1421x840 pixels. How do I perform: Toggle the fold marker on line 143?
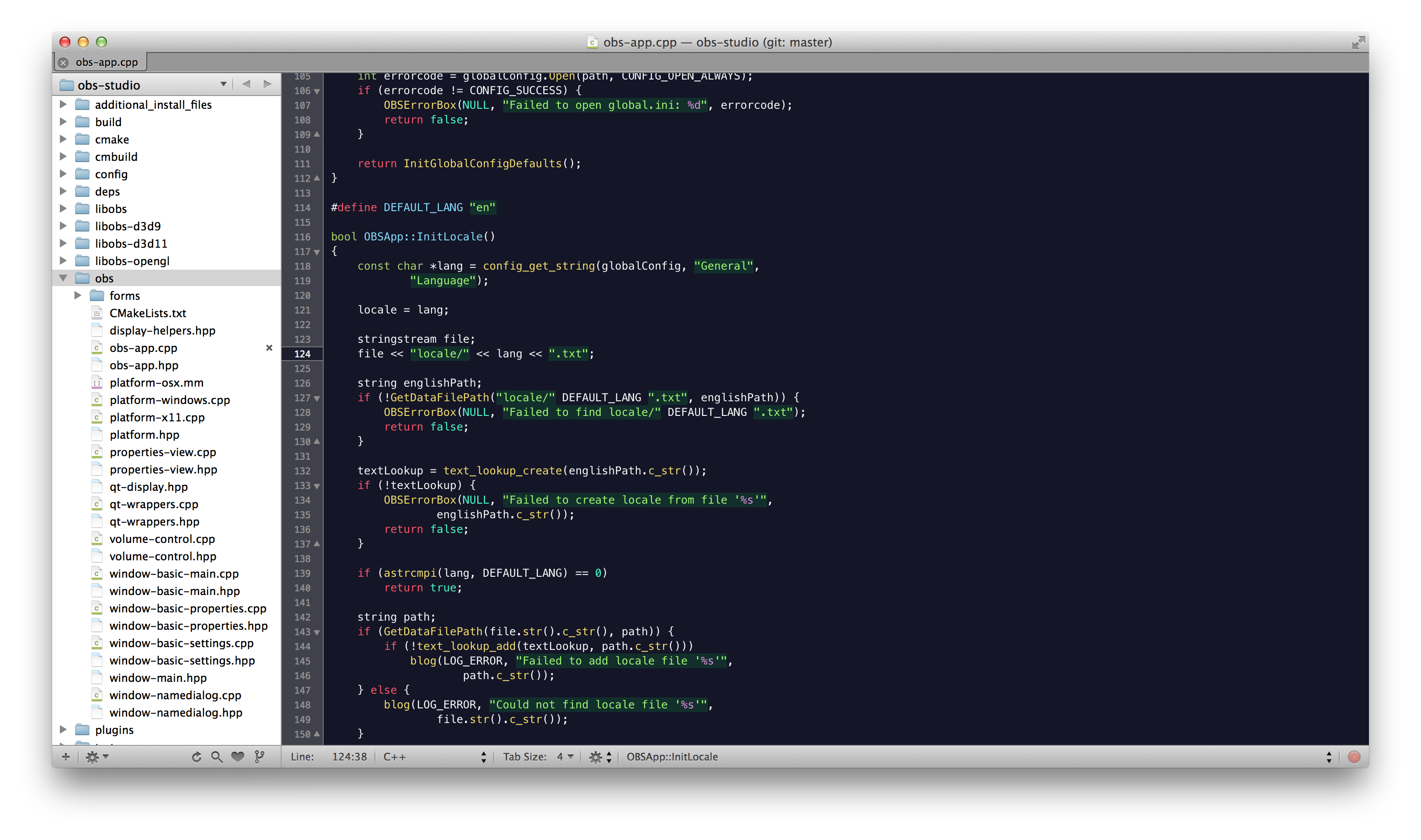[x=317, y=632]
